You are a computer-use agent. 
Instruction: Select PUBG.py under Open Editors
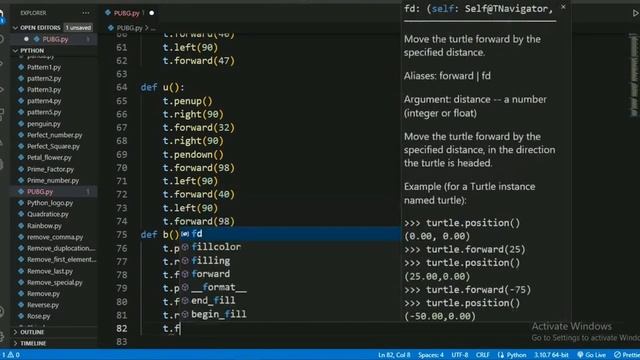click(x=55, y=39)
